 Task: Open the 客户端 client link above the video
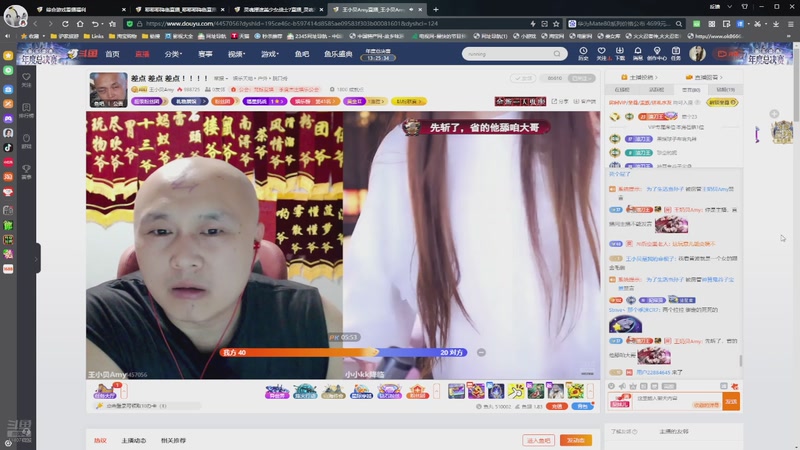(585, 102)
